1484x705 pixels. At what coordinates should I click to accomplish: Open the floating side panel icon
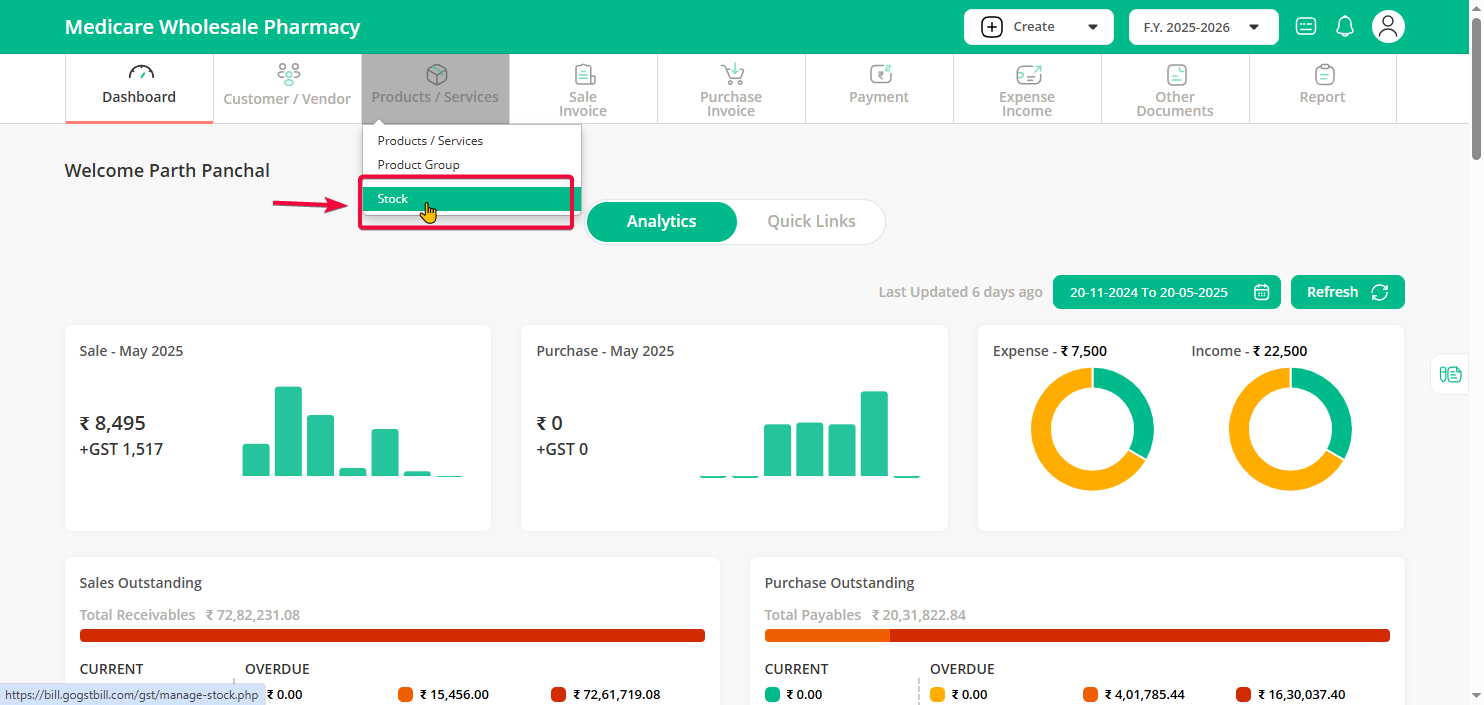click(x=1450, y=374)
